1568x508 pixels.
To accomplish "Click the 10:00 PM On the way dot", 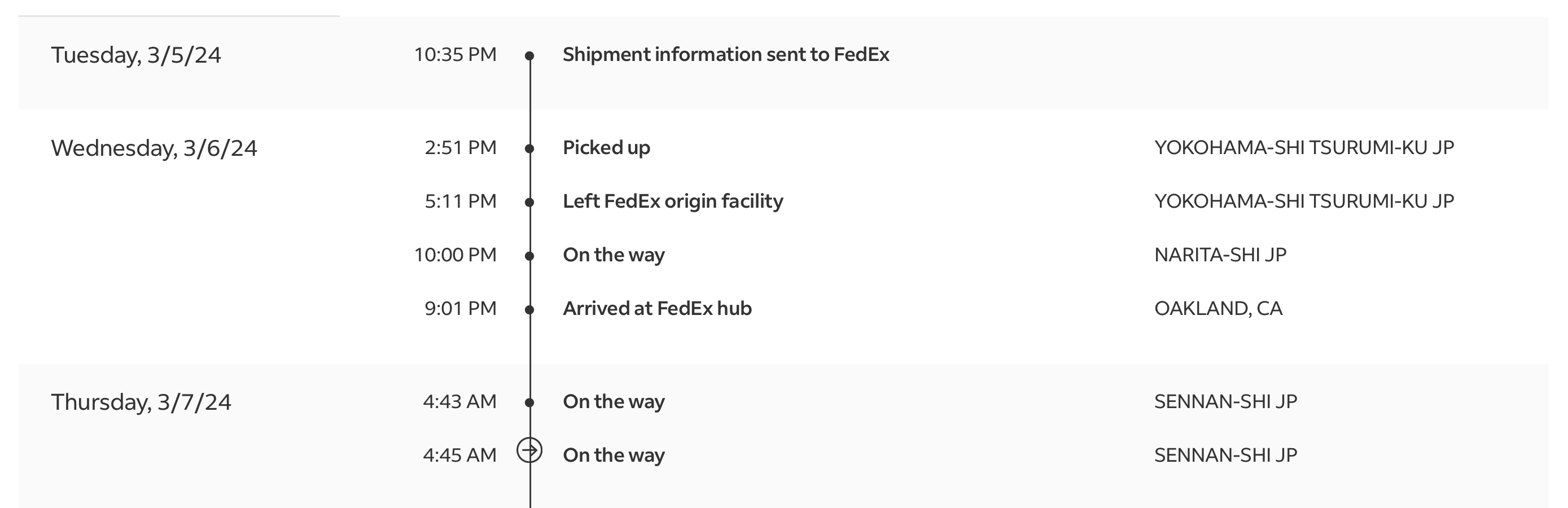I will [529, 256].
